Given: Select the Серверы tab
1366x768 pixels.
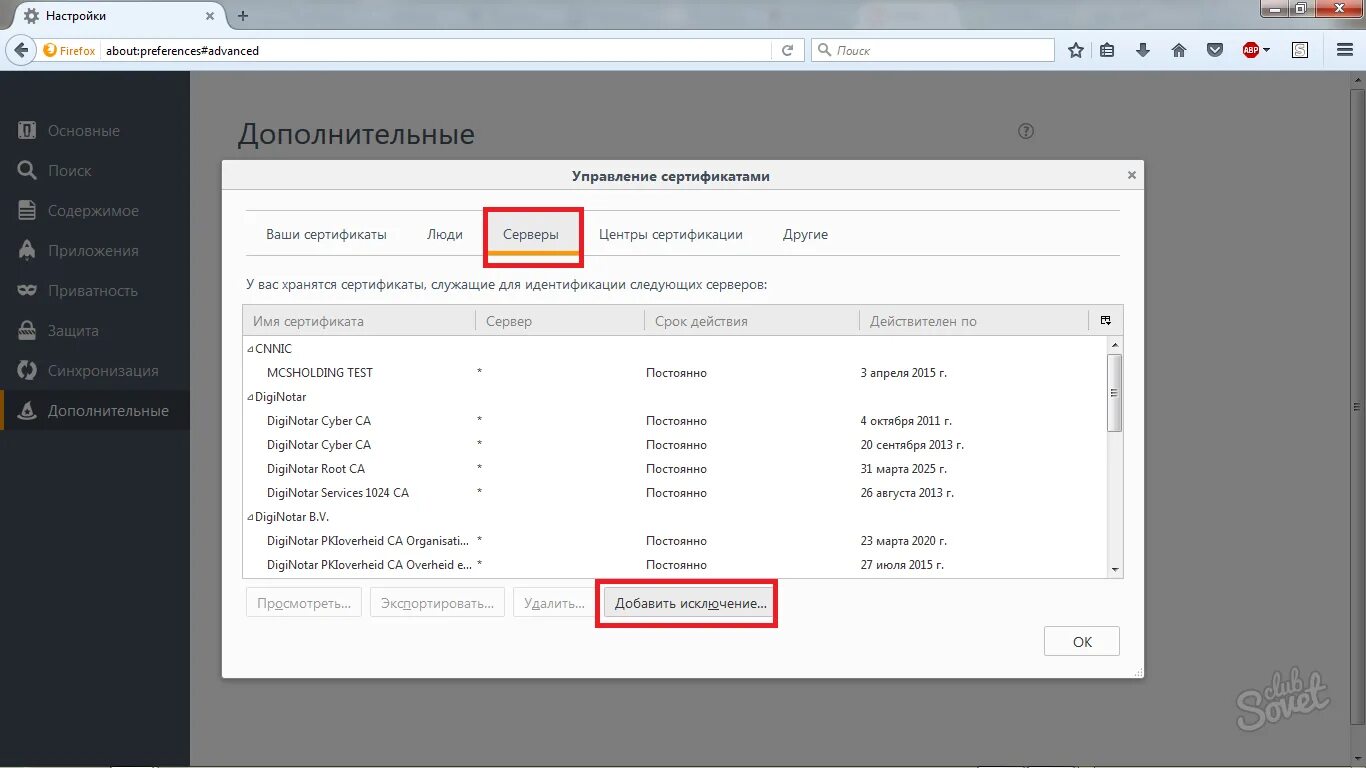Looking at the screenshot, I should click(531, 234).
